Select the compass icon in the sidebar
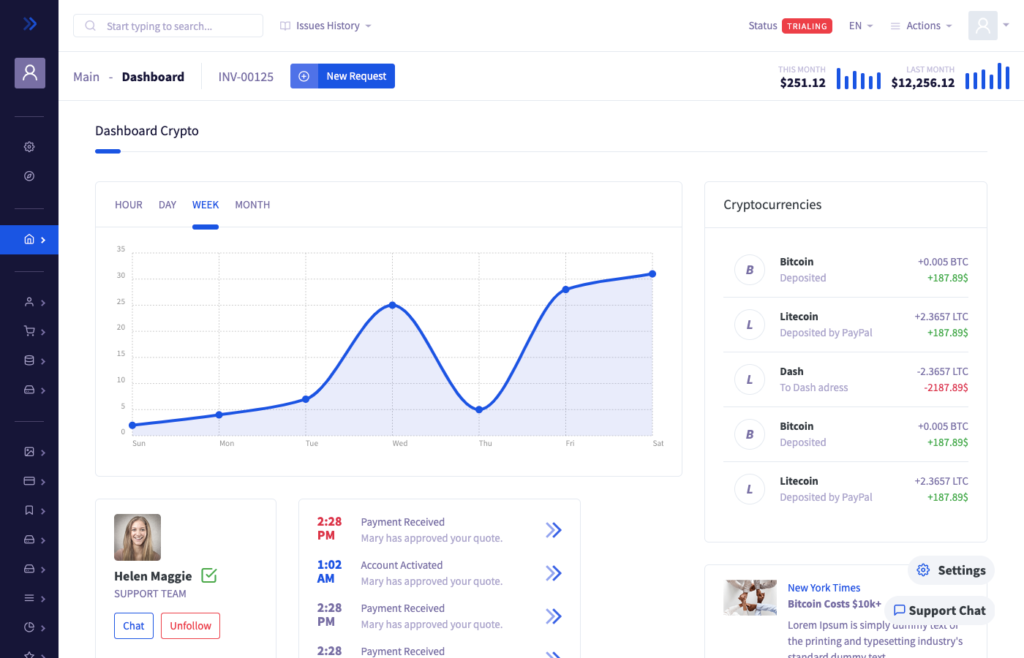This screenshot has height=658, width=1024. tap(29, 176)
